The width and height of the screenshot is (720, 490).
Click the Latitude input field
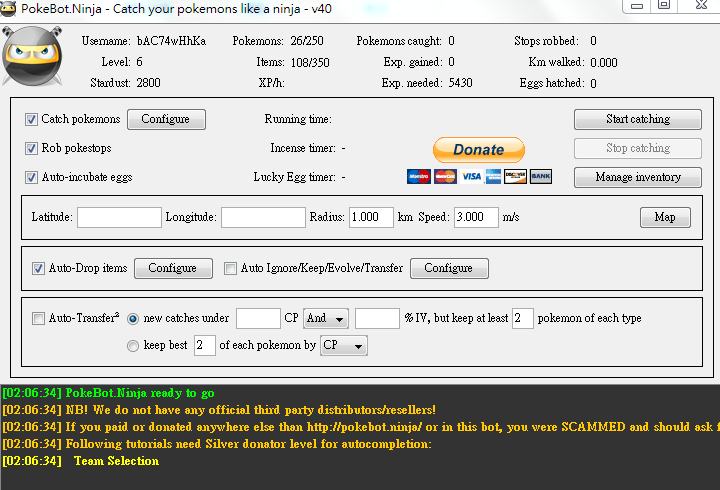[119, 217]
